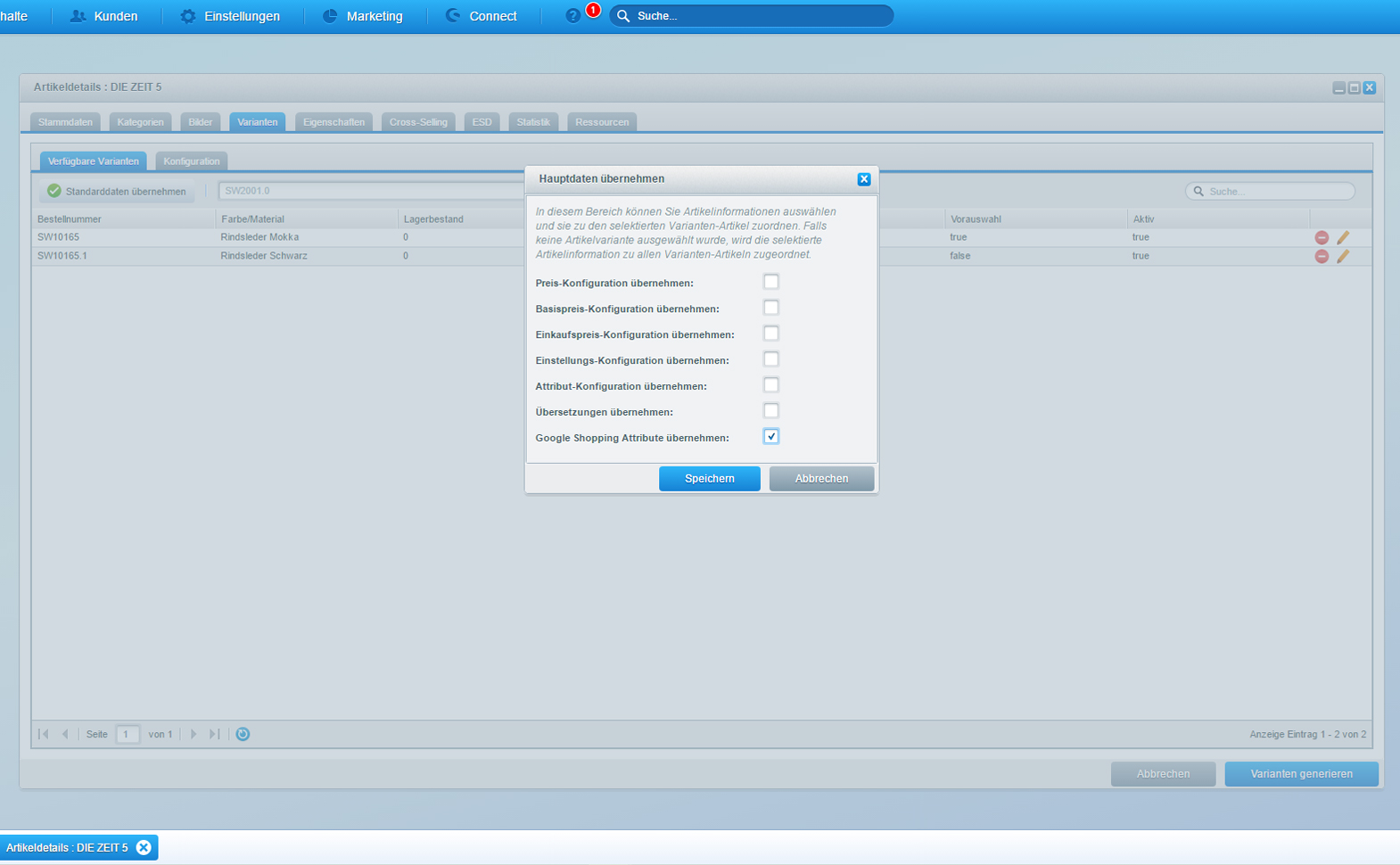
Task: Close the Hauptdaten übernehmen dialog
Action: (863, 179)
